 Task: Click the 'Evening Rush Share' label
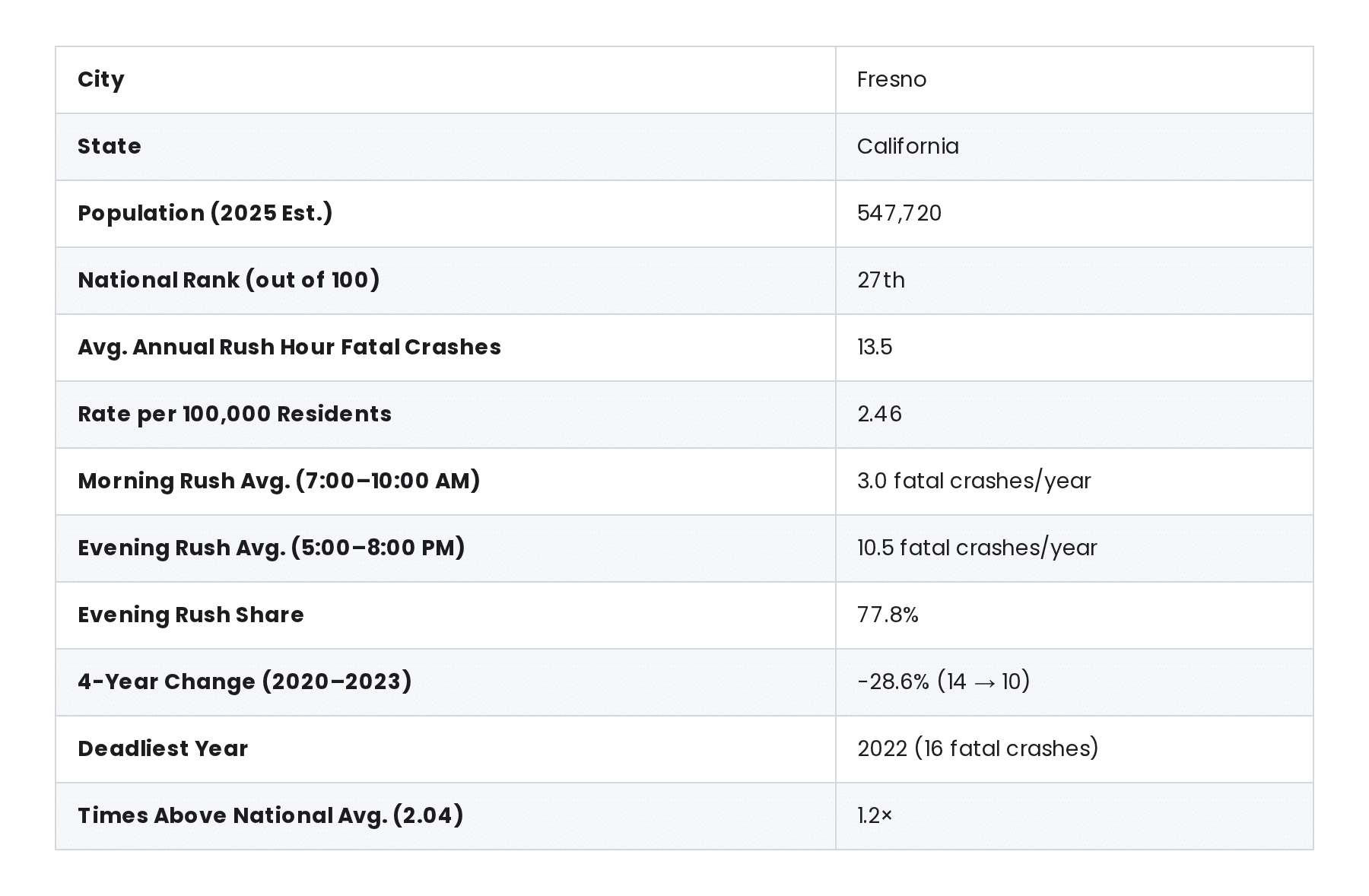click(x=191, y=615)
